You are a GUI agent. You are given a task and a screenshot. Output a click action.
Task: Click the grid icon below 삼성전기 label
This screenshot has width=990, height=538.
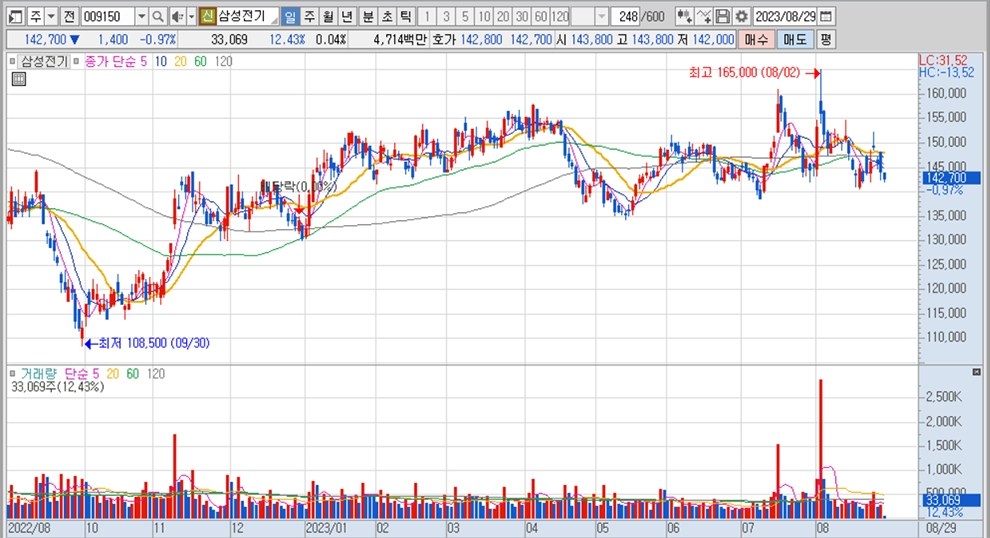[x=16, y=80]
